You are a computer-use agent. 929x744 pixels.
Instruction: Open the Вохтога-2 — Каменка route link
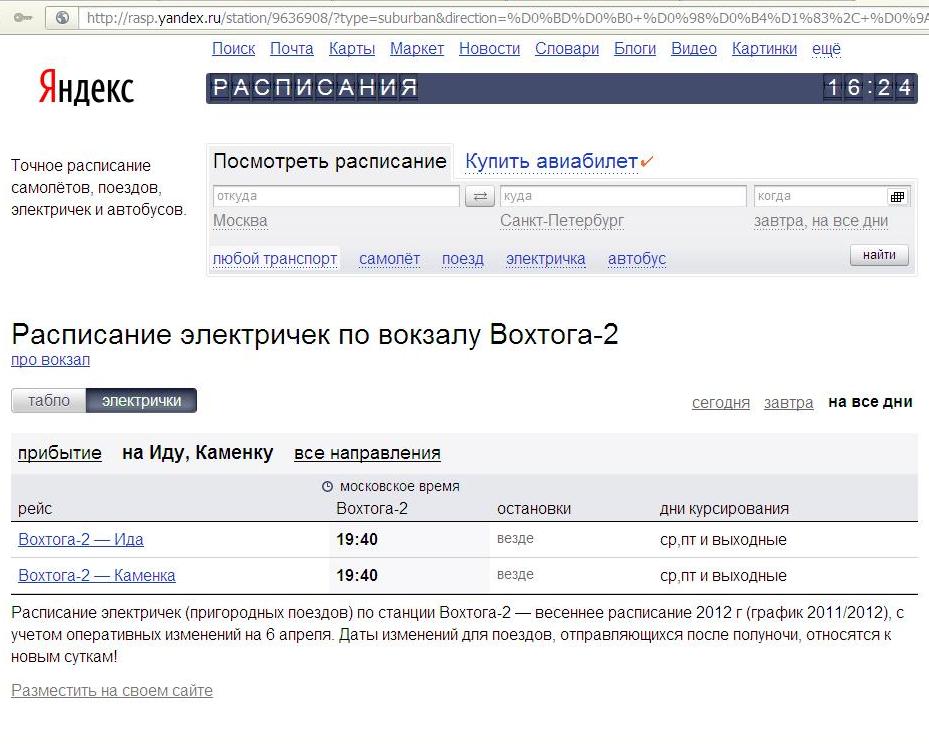tap(97, 575)
